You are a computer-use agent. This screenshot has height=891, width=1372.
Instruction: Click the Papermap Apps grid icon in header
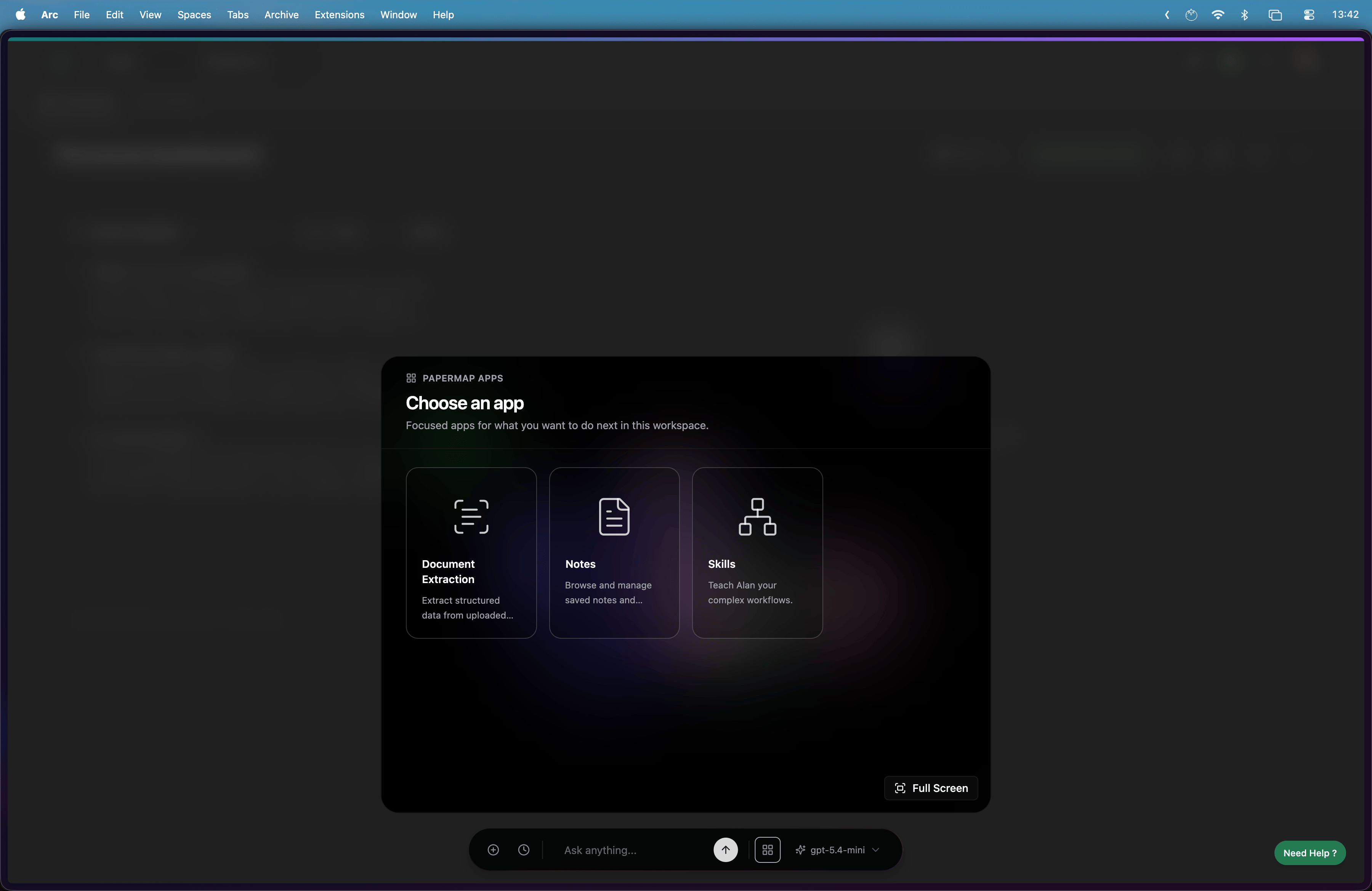coord(411,378)
